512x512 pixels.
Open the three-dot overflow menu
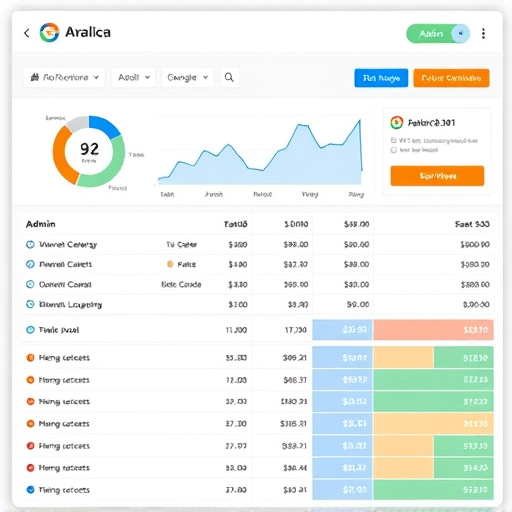pyautogui.click(x=483, y=33)
